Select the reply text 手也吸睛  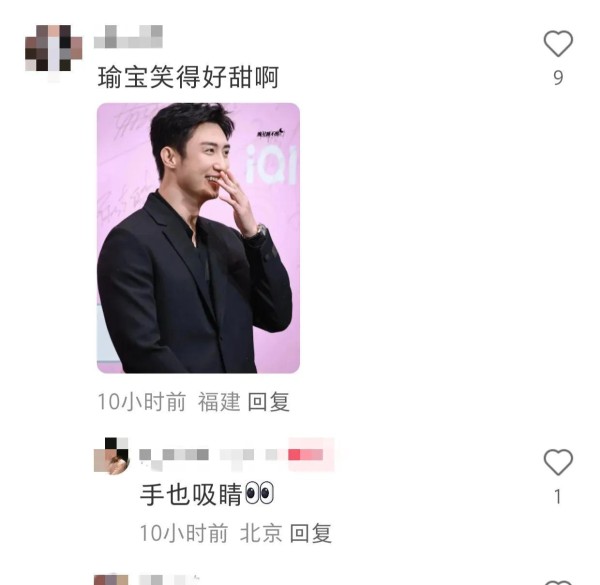[x=191, y=494]
